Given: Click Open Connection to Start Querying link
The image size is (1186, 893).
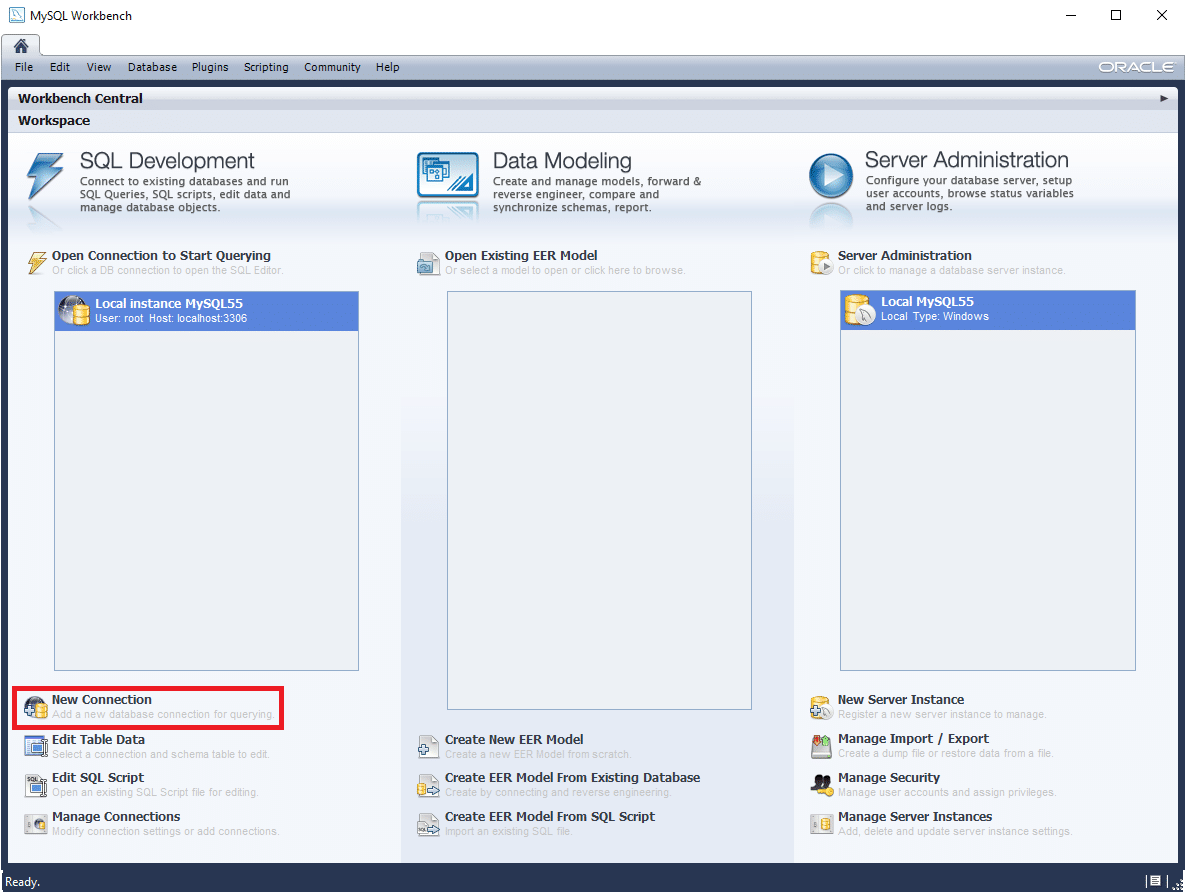Looking at the screenshot, I should tap(161, 256).
